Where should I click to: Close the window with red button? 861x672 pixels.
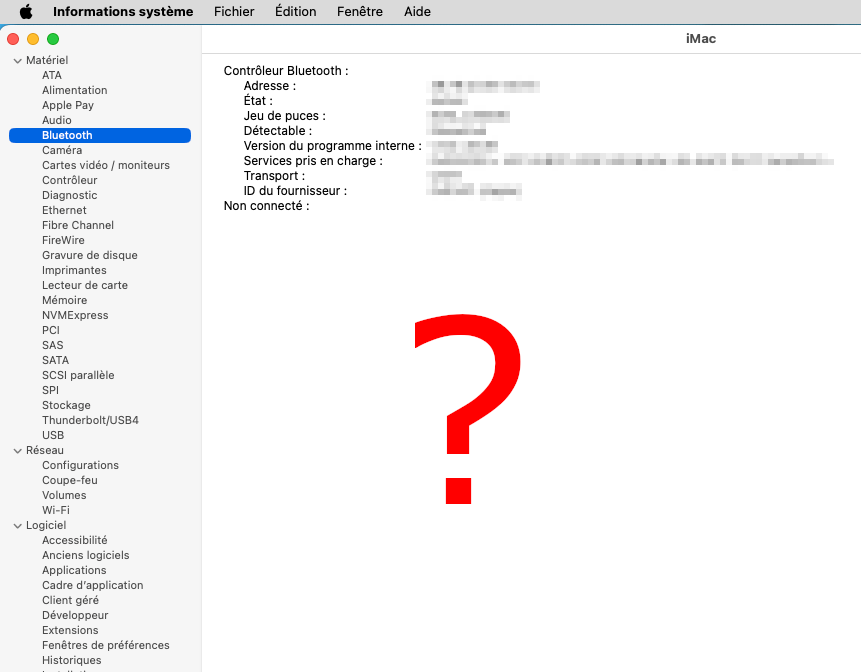coord(13,39)
